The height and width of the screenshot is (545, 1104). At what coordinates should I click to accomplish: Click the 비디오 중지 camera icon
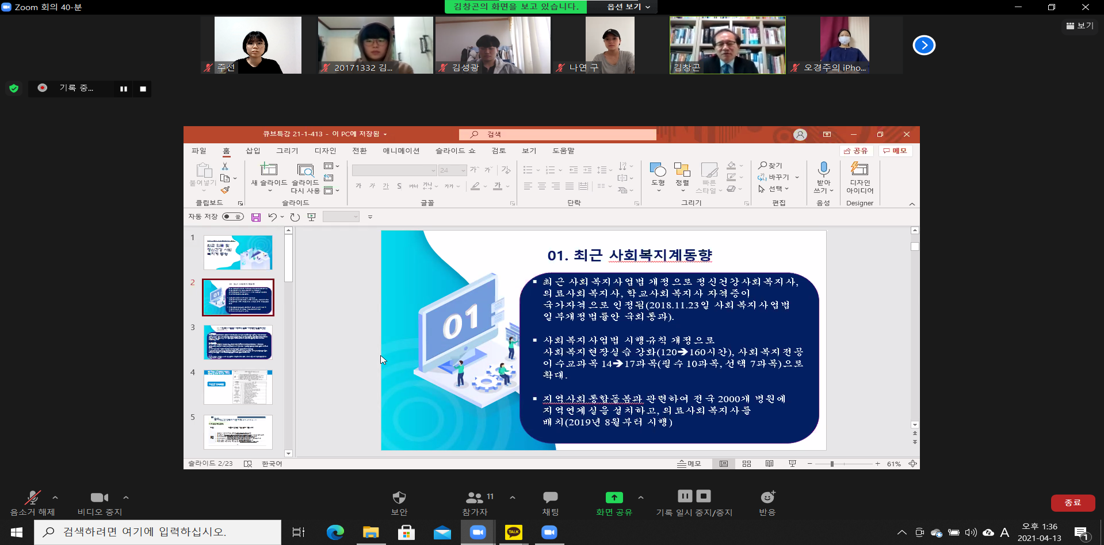click(99, 498)
